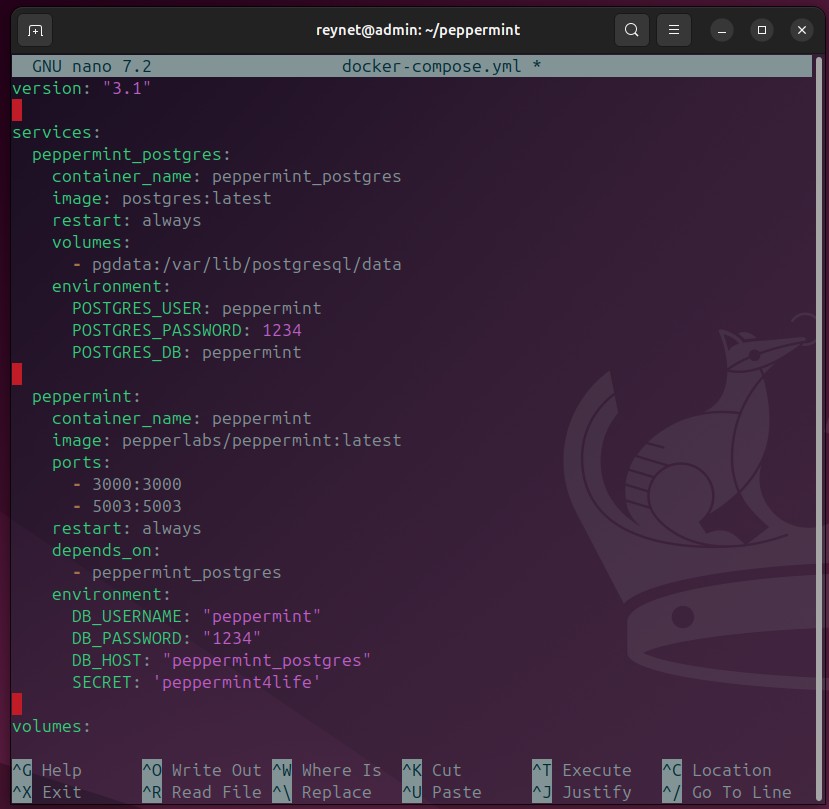Click the depends_on: key
This screenshot has width=829, height=809.
tap(106, 550)
